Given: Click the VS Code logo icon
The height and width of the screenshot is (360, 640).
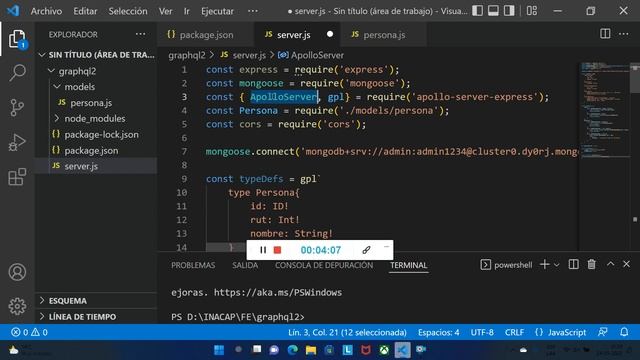Looking at the screenshot, I should 13,11.
